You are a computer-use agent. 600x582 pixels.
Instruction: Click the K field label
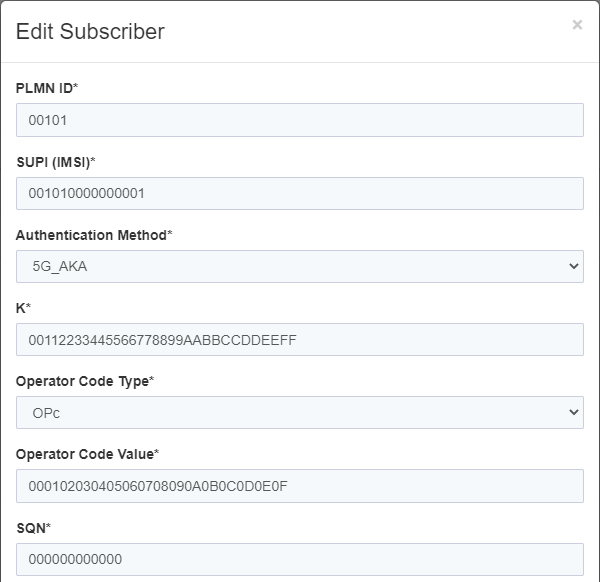coord(21,308)
